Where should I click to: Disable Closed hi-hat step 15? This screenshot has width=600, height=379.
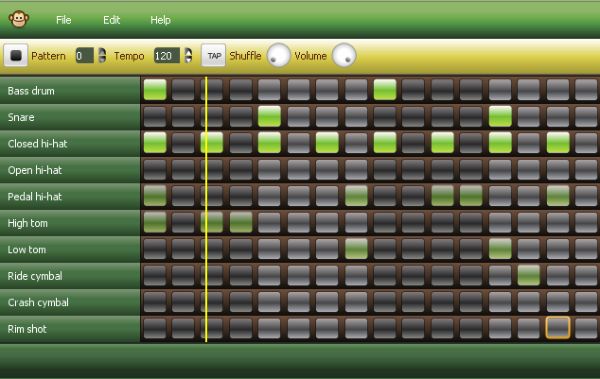(558, 143)
